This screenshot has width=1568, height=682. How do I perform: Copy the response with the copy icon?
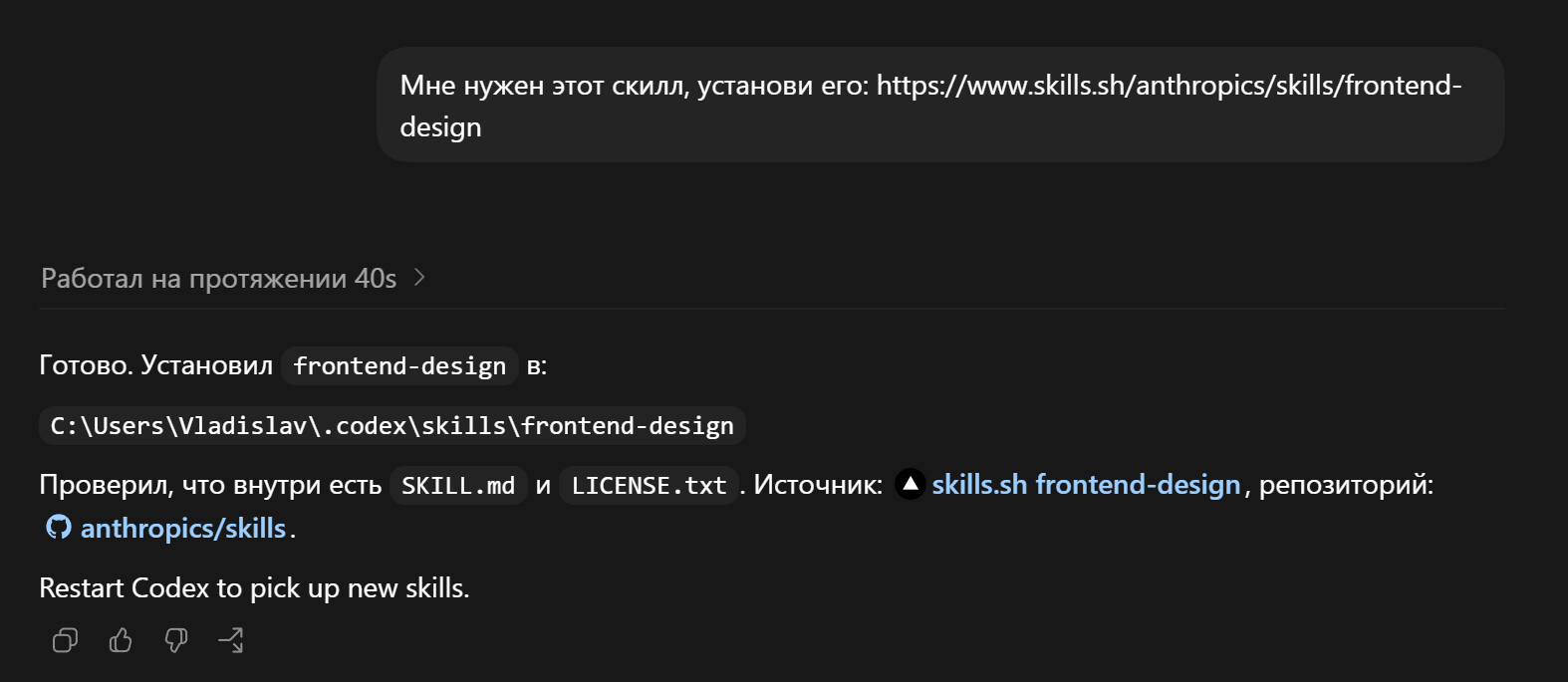(65, 640)
